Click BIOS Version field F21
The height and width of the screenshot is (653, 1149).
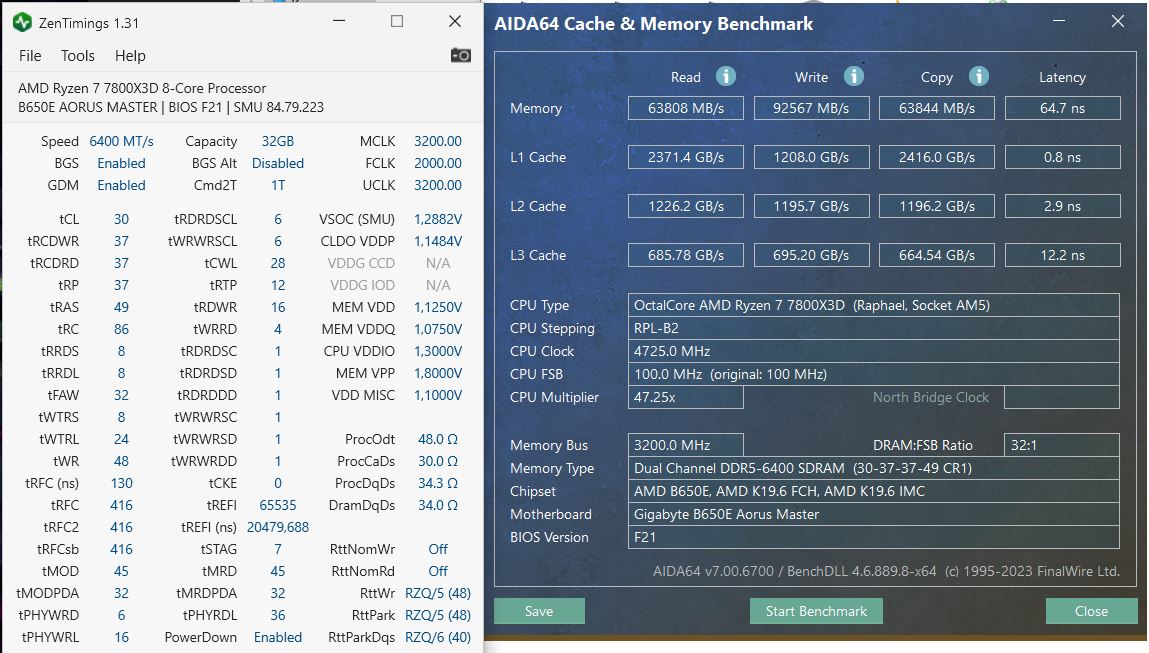click(x=873, y=537)
